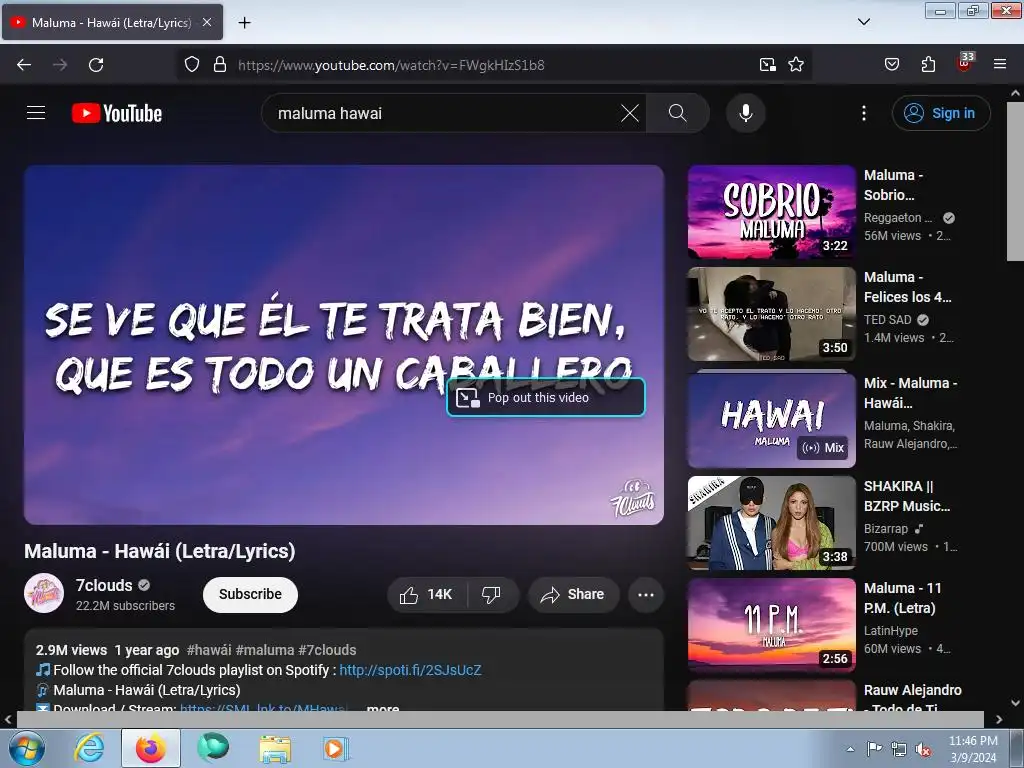The height and width of the screenshot is (768, 1024).
Task: Open the Windows Start menu
Action: pos(26,748)
